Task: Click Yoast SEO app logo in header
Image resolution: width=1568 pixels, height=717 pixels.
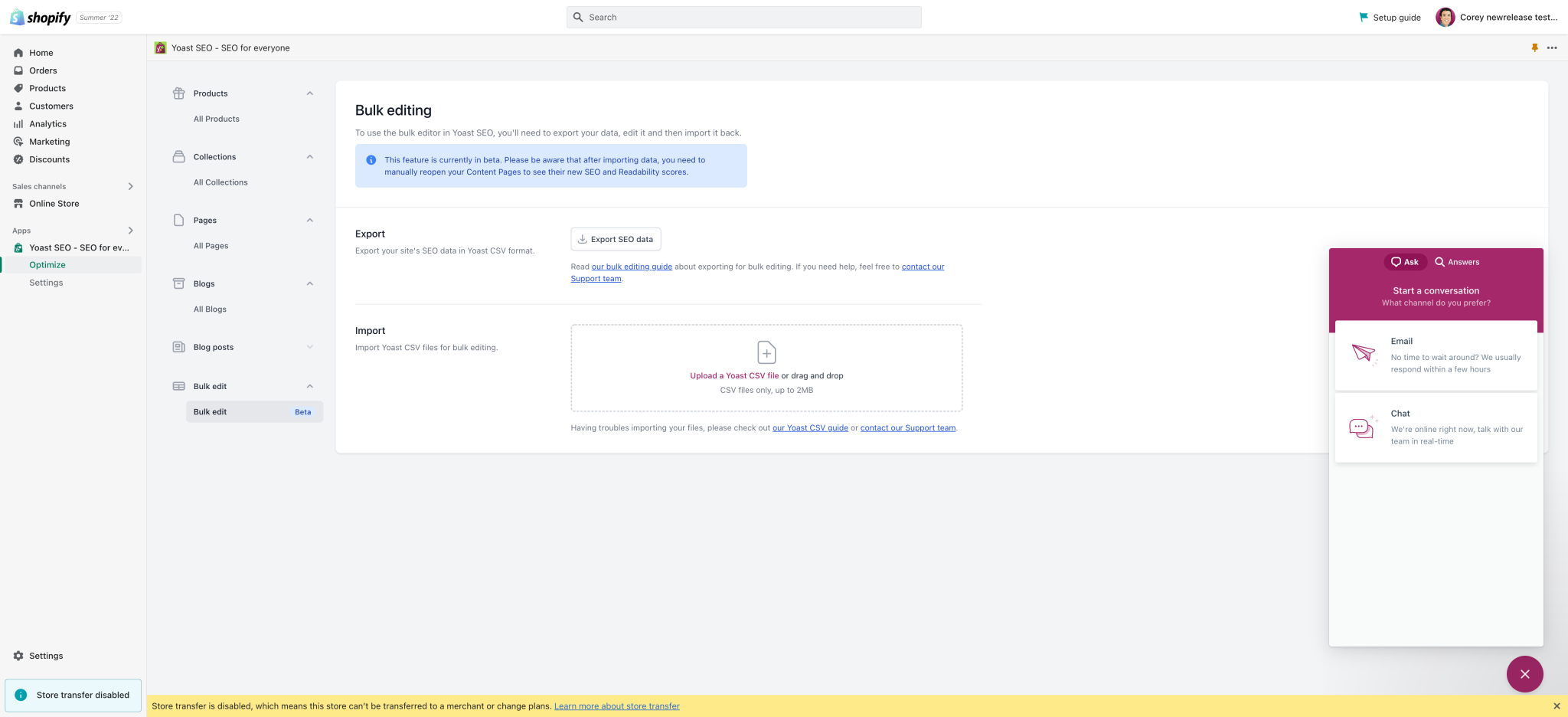Action: [160, 47]
